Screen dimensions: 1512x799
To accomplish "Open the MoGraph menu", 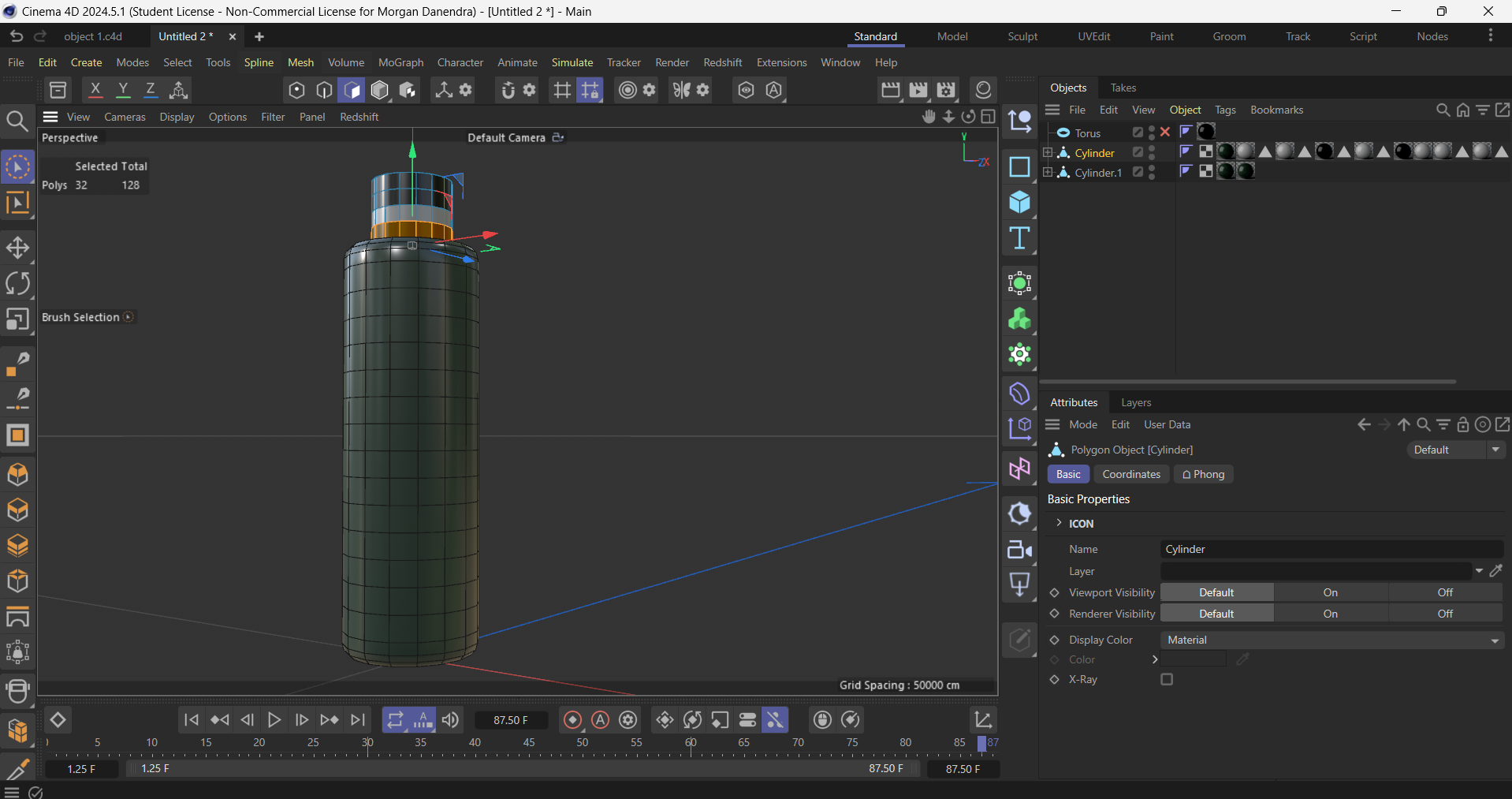I will [400, 62].
